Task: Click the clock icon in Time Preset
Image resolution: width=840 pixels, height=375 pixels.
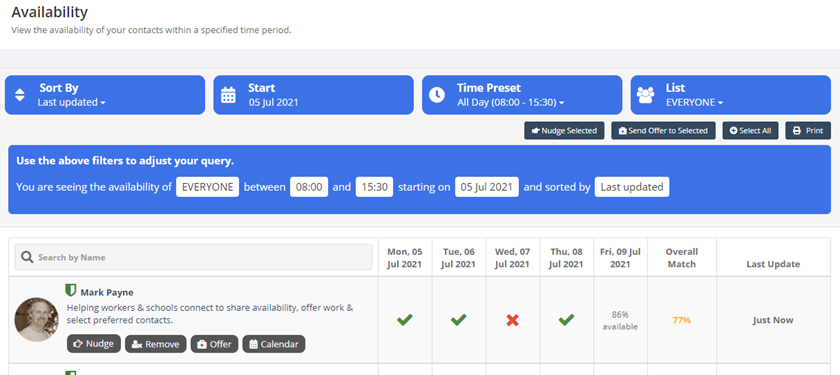Action: (437, 95)
